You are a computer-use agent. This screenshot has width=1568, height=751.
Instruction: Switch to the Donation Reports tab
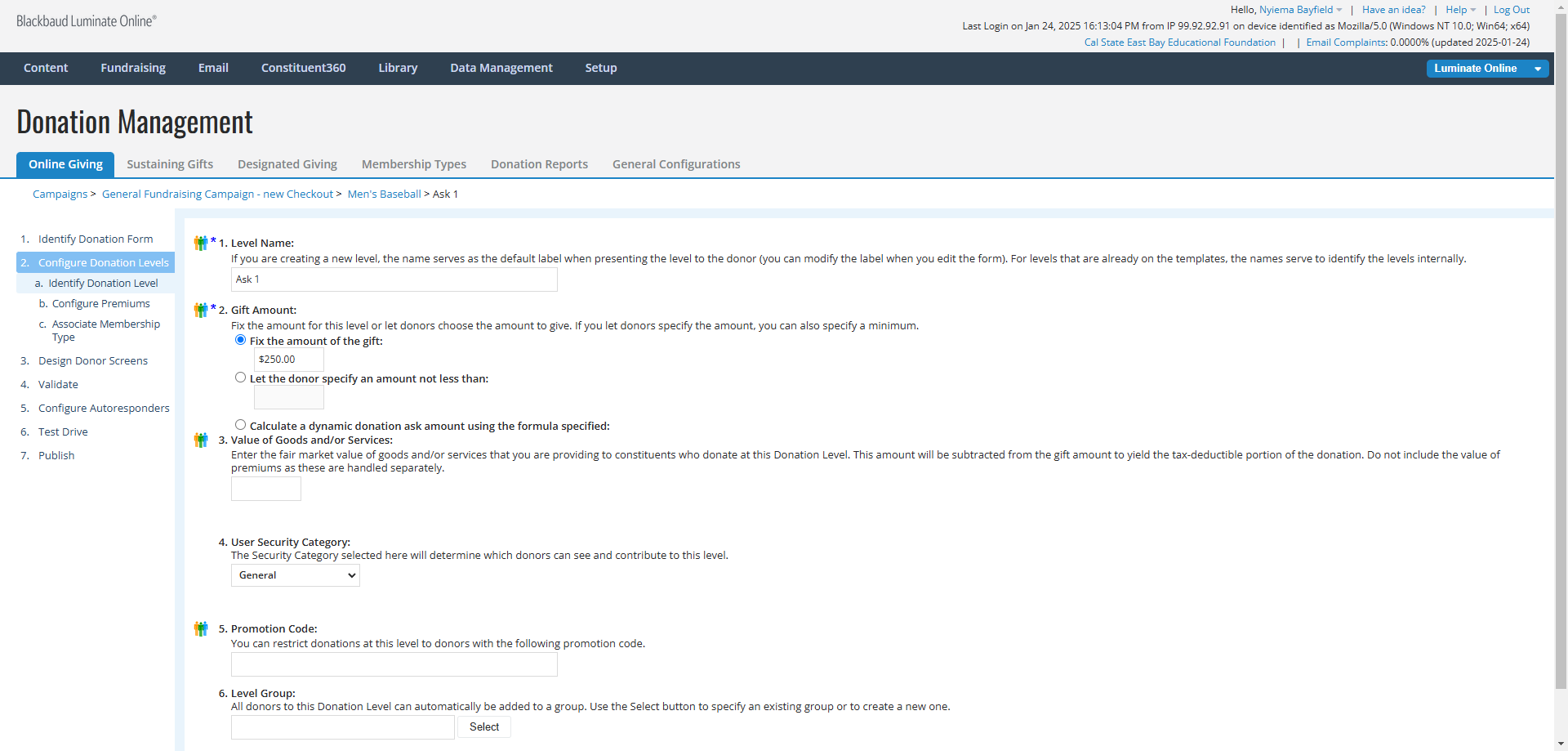[x=539, y=164]
